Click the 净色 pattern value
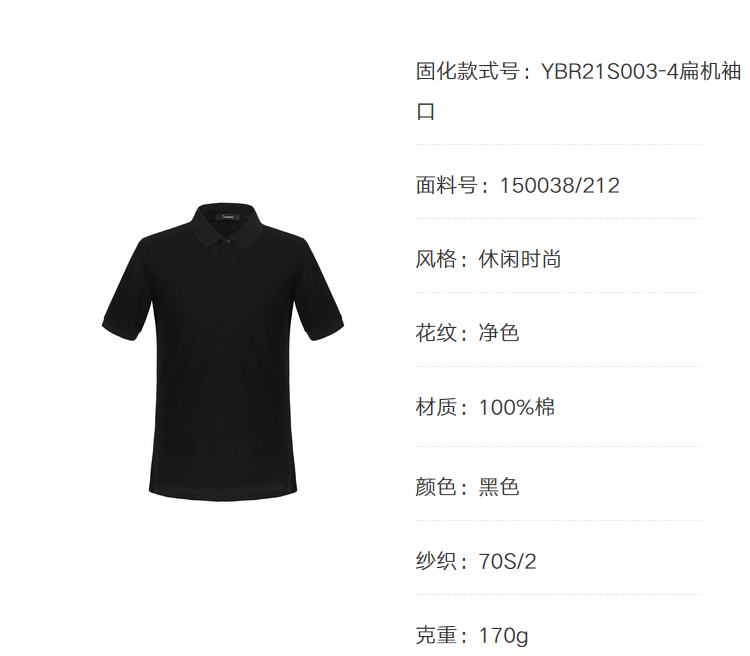 (499, 333)
